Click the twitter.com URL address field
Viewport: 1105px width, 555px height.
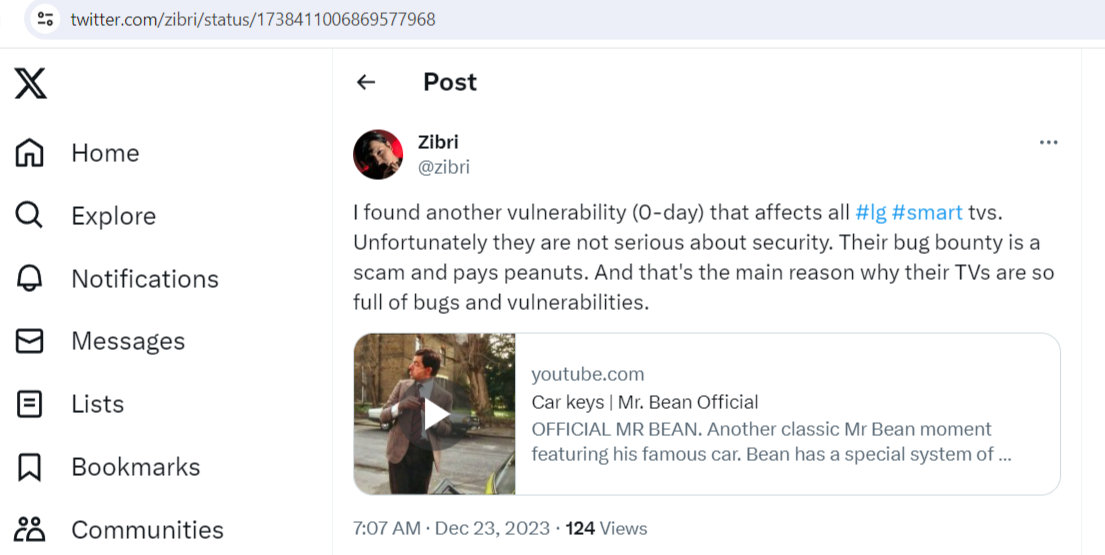[x=253, y=19]
